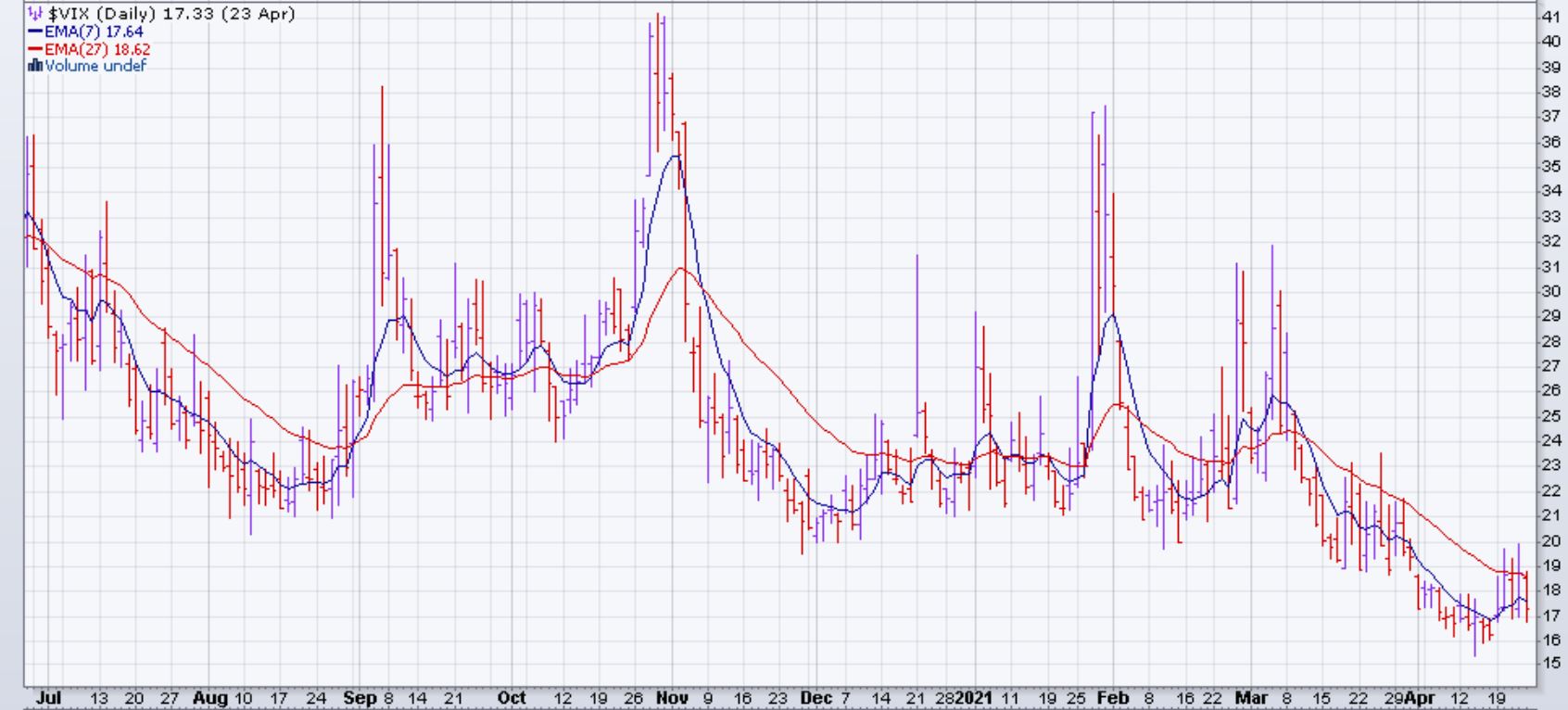Click the $VIX chart type icon in legend
The height and width of the screenshot is (710, 1568).
(x=36, y=14)
